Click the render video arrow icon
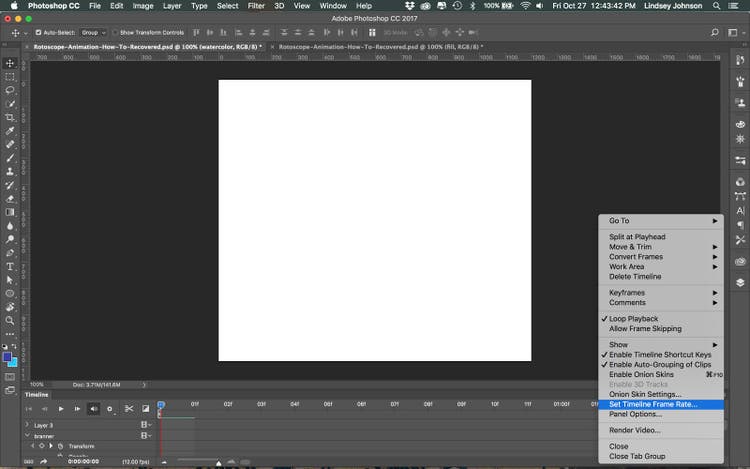 pos(44,462)
